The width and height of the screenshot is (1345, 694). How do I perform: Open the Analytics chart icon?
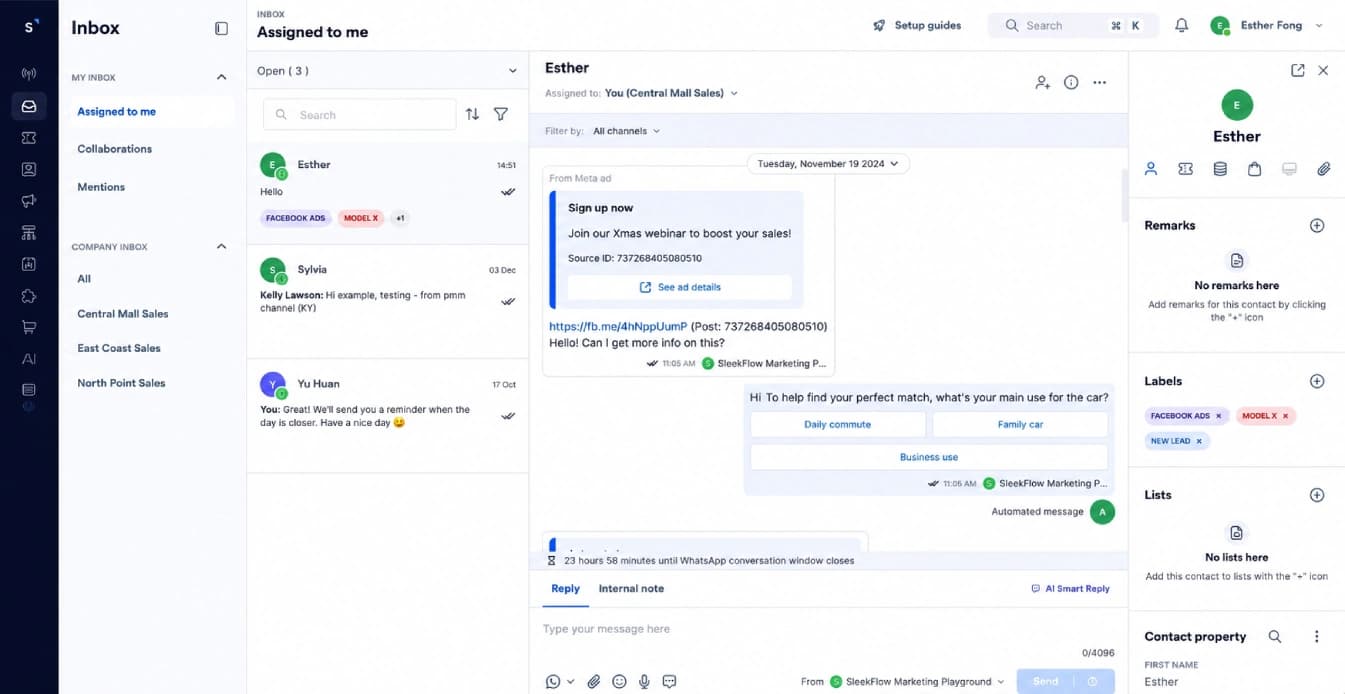tap(29, 264)
